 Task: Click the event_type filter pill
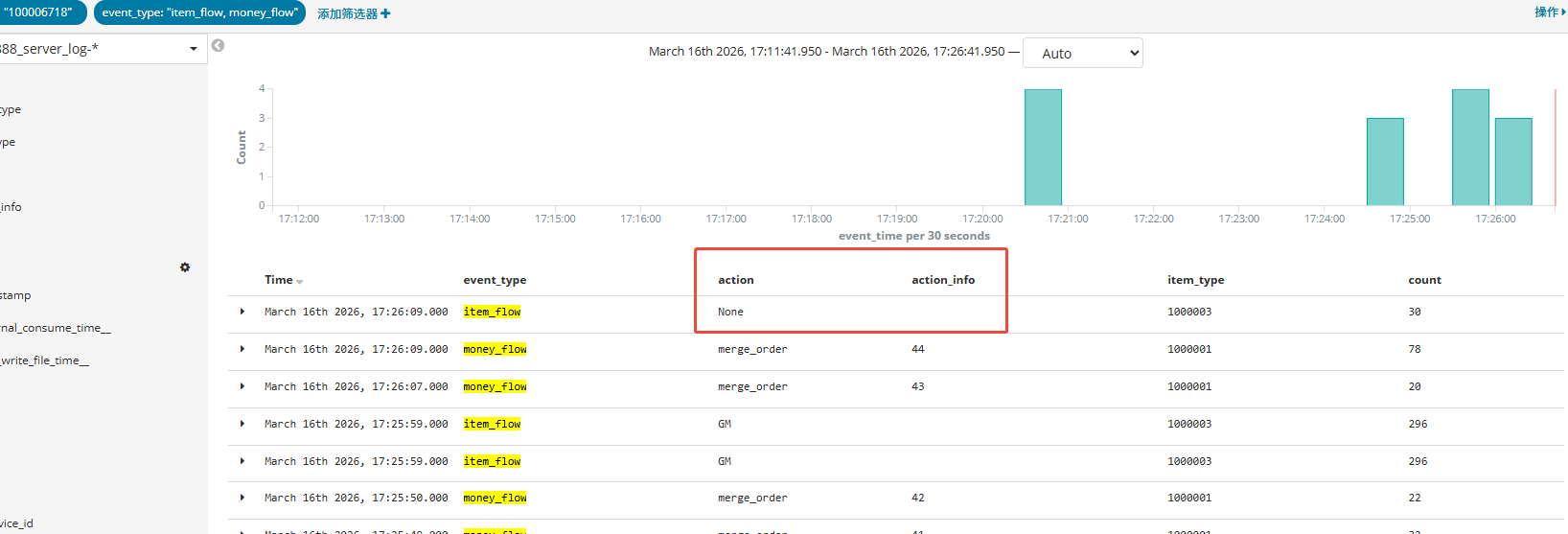tap(199, 12)
